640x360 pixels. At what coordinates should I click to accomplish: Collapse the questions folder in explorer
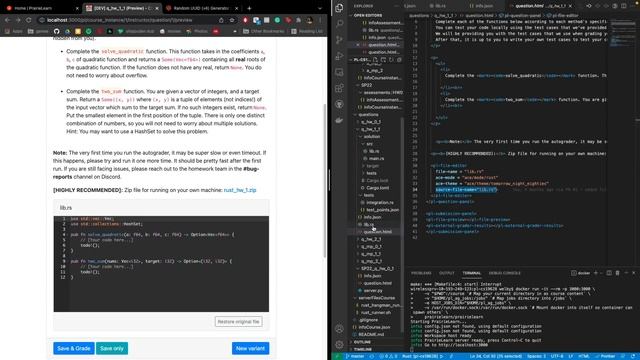coord(368,115)
